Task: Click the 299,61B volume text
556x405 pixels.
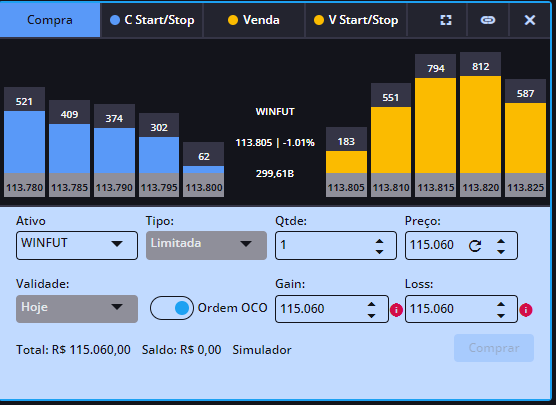Action: point(275,174)
